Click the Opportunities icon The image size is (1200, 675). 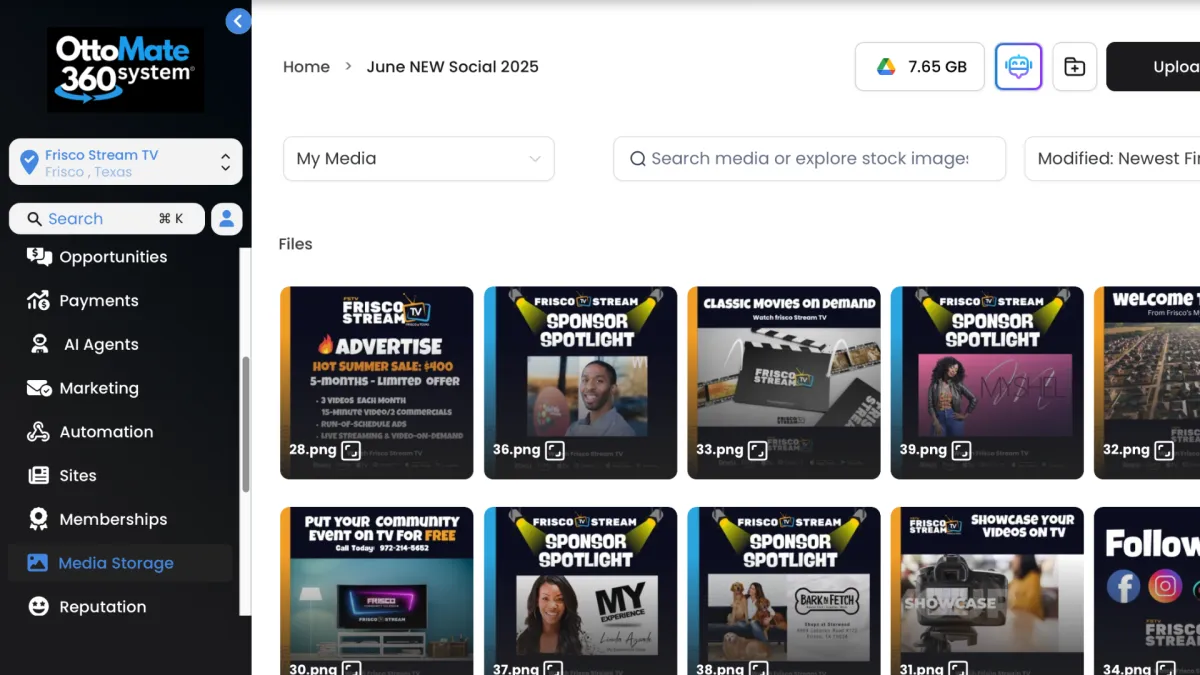pyautogui.click(x=39, y=257)
